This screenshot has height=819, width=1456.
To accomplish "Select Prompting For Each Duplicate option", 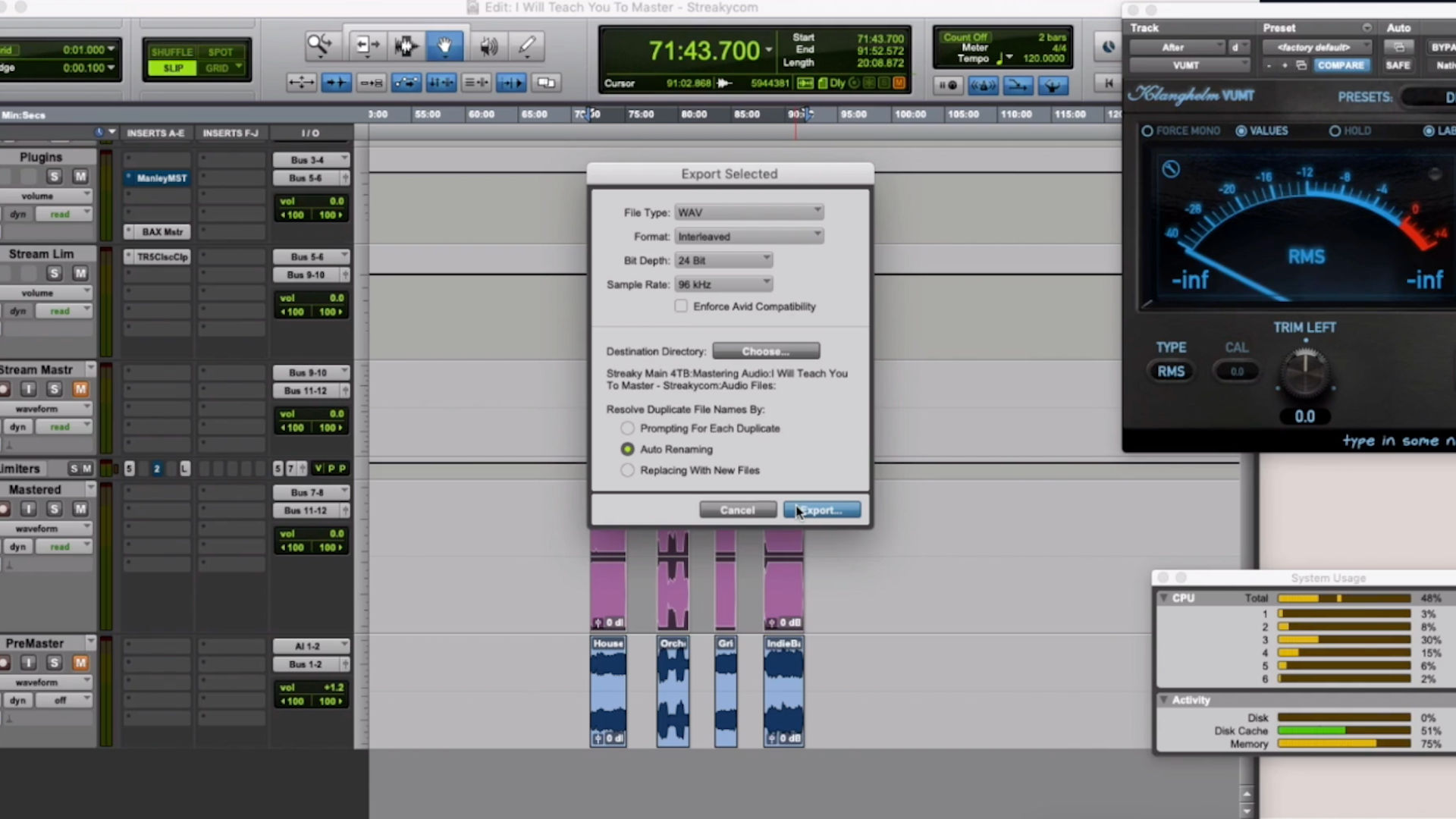I will (x=627, y=428).
